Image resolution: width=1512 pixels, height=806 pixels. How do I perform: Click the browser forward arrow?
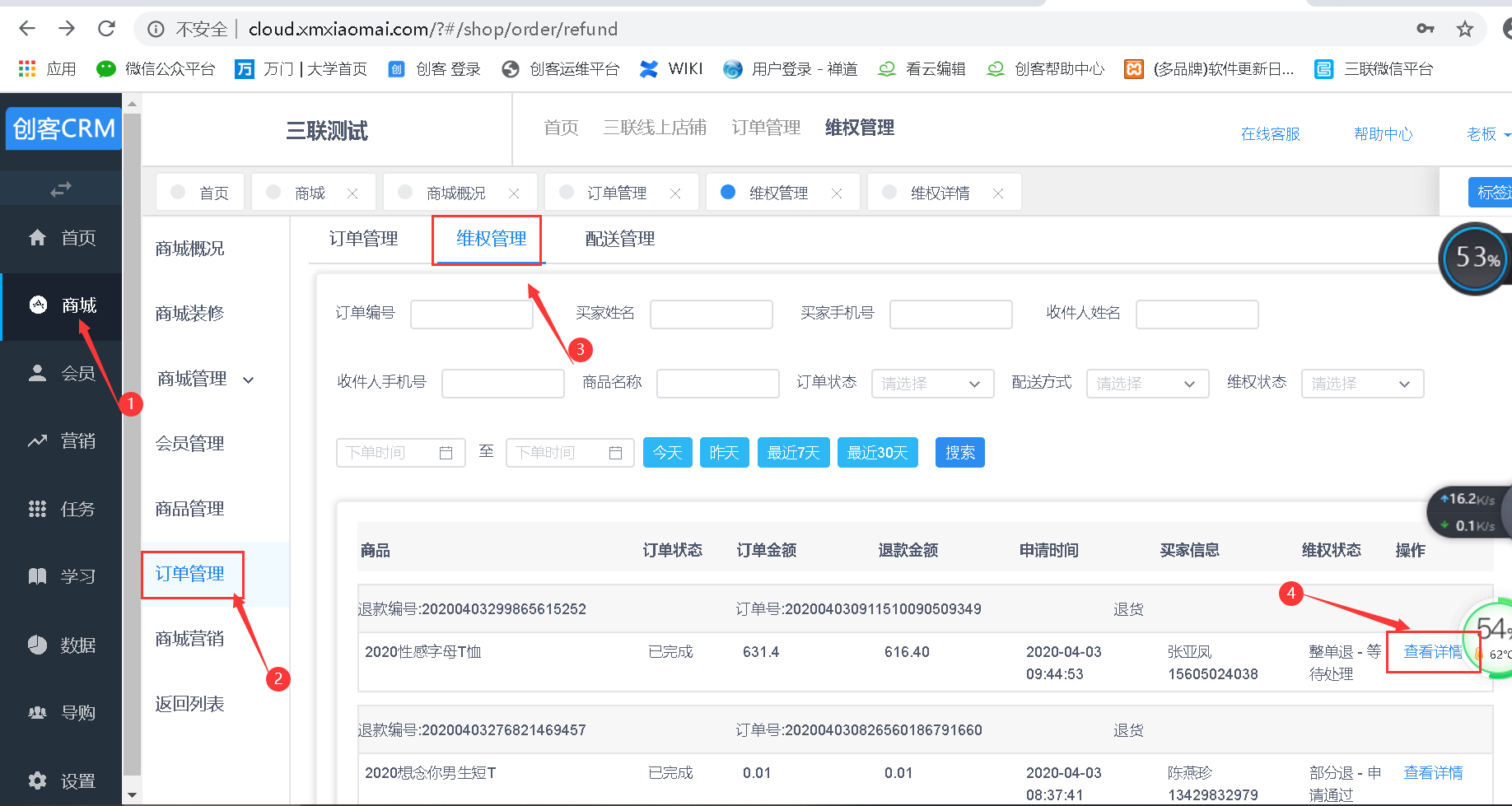pyautogui.click(x=67, y=29)
